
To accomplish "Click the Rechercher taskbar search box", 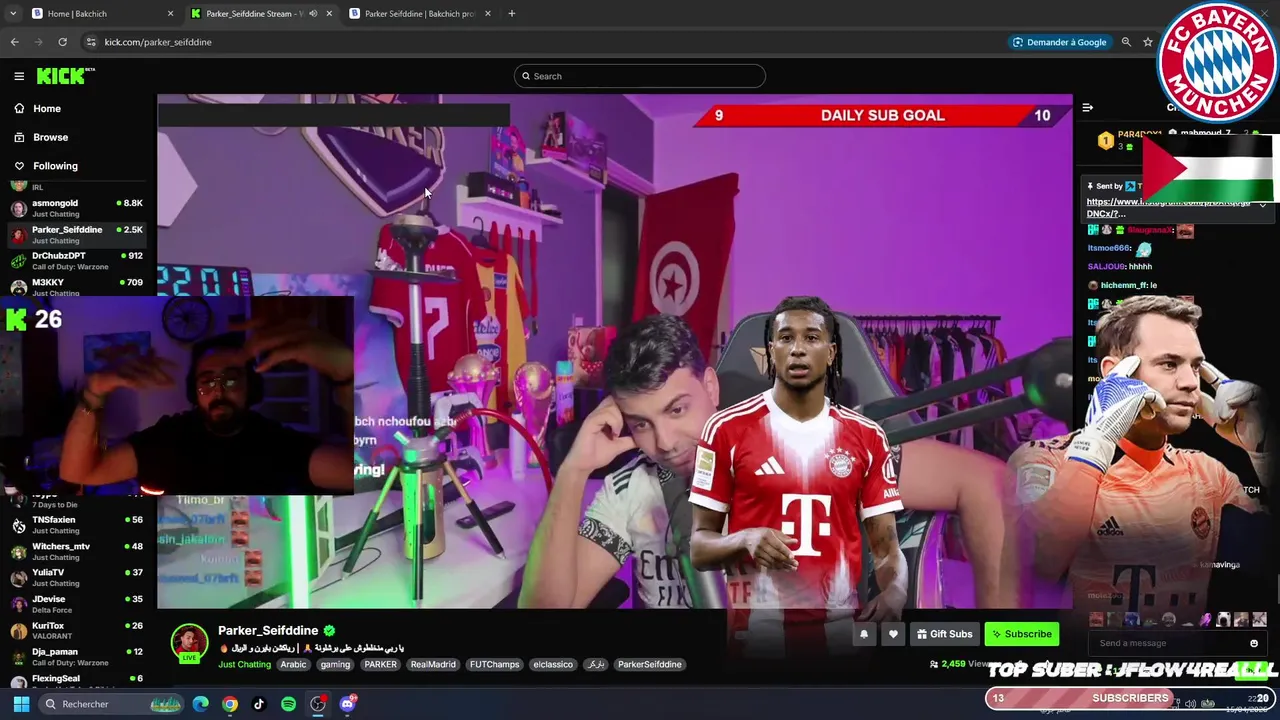I will tap(112, 704).
